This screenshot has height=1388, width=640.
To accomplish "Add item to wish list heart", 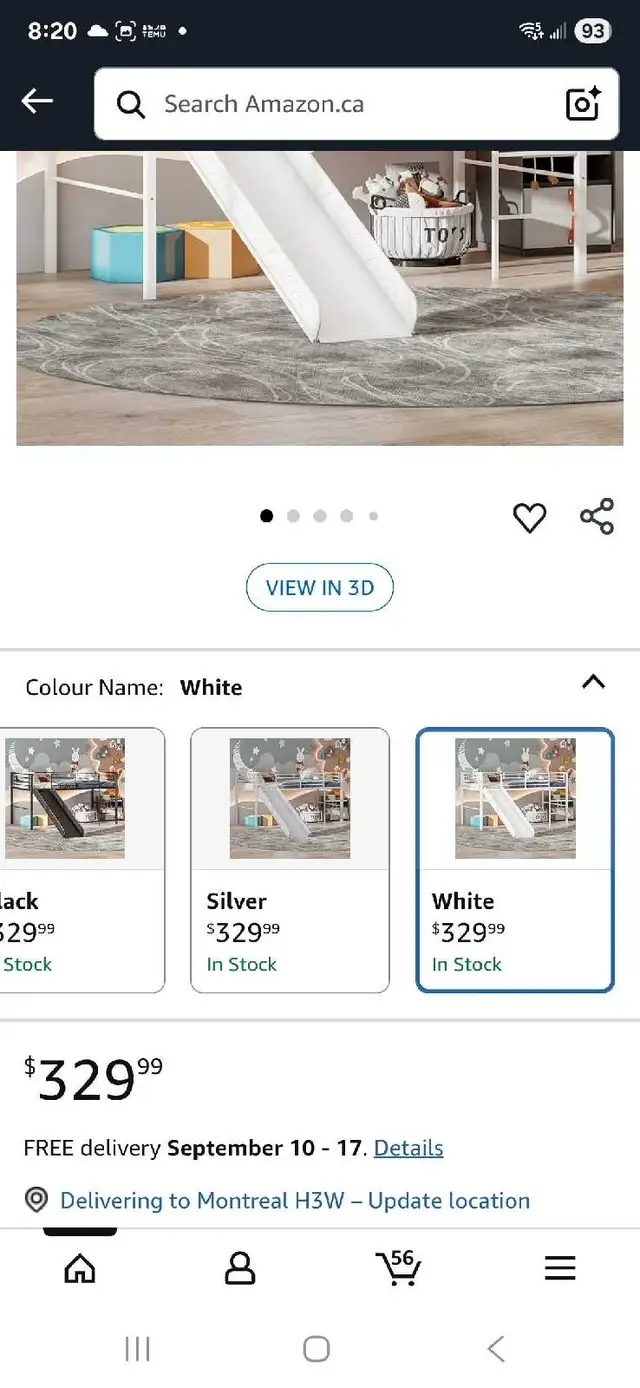I will point(529,517).
